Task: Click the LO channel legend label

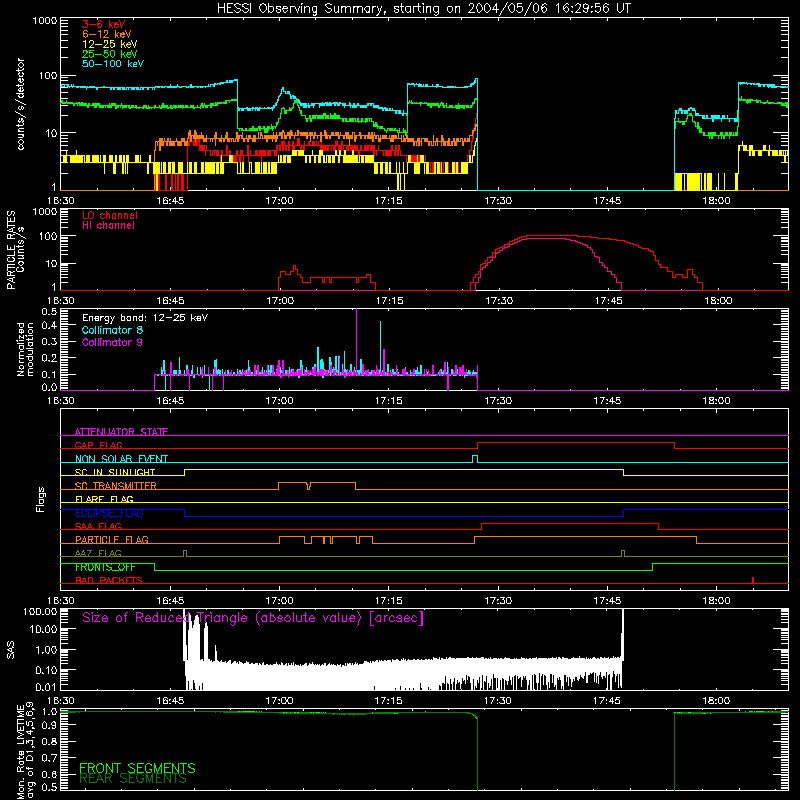Action: [x=110, y=215]
